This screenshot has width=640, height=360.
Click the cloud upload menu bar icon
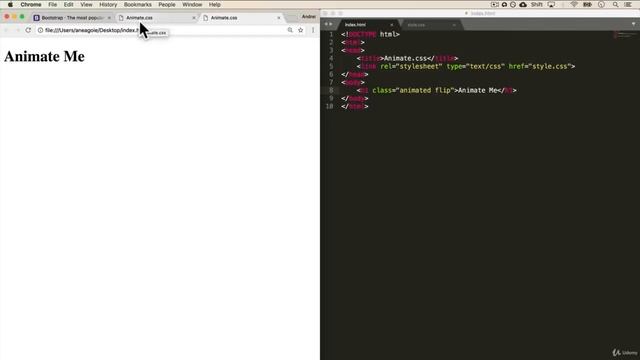(x=523, y=4)
